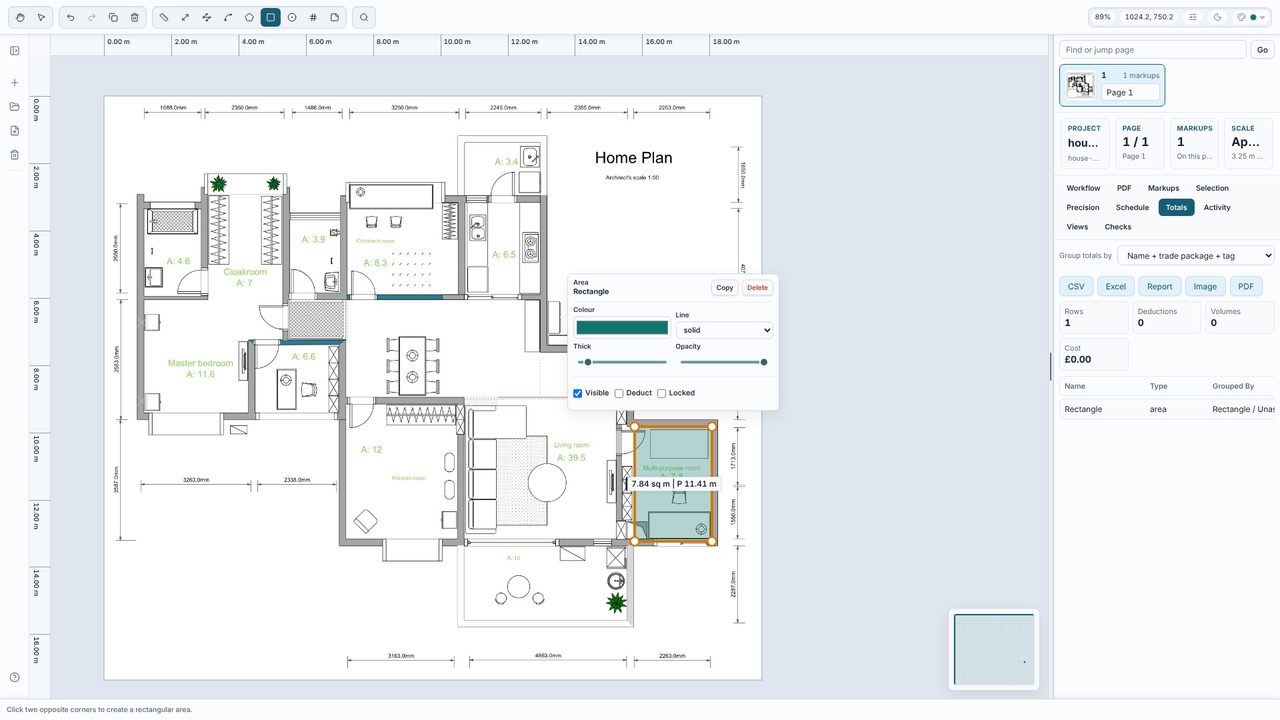The width and height of the screenshot is (1280, 720).
Task: Select the circle count tool
Action: pyautogui.click(x=292, y=17)
